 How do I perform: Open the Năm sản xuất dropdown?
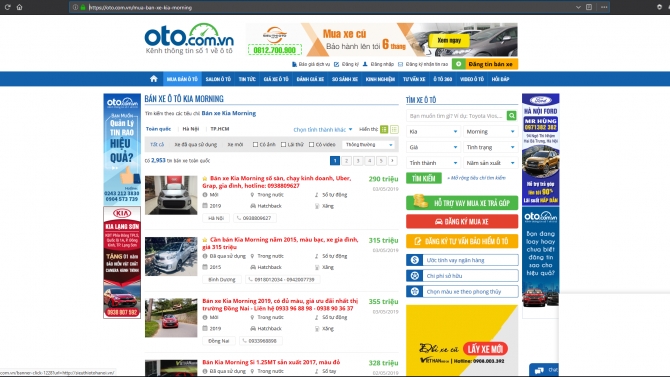tap(490, 163)
